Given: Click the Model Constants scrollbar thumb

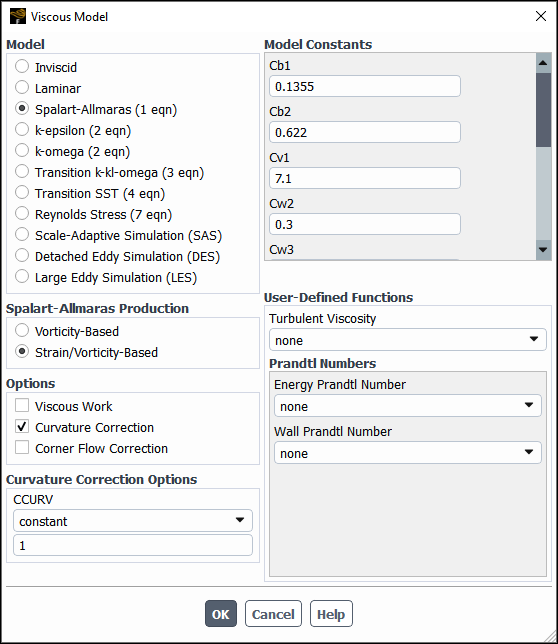Looking at the screenshot, I should (x=543, y=110).
